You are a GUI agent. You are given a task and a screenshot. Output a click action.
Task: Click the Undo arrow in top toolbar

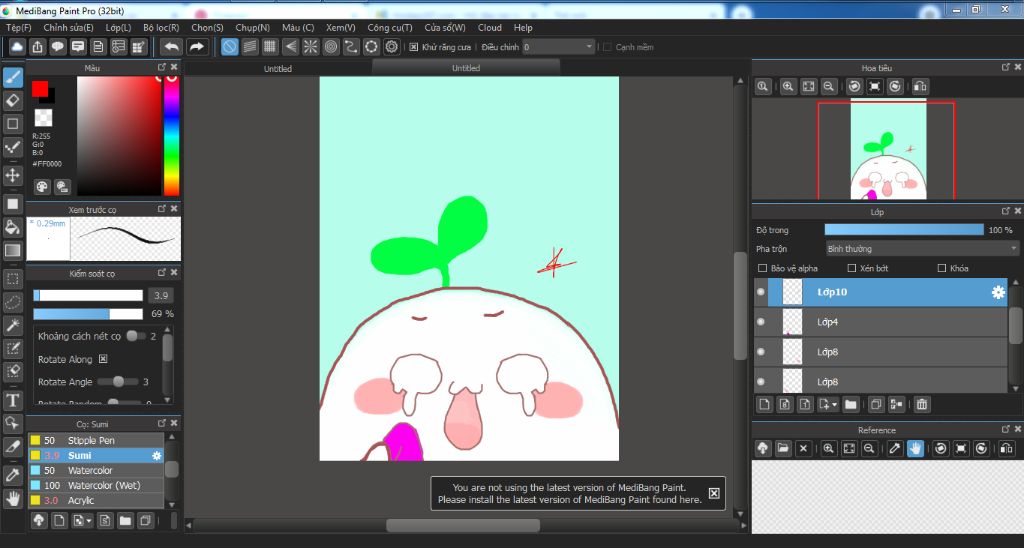point(171,47)
